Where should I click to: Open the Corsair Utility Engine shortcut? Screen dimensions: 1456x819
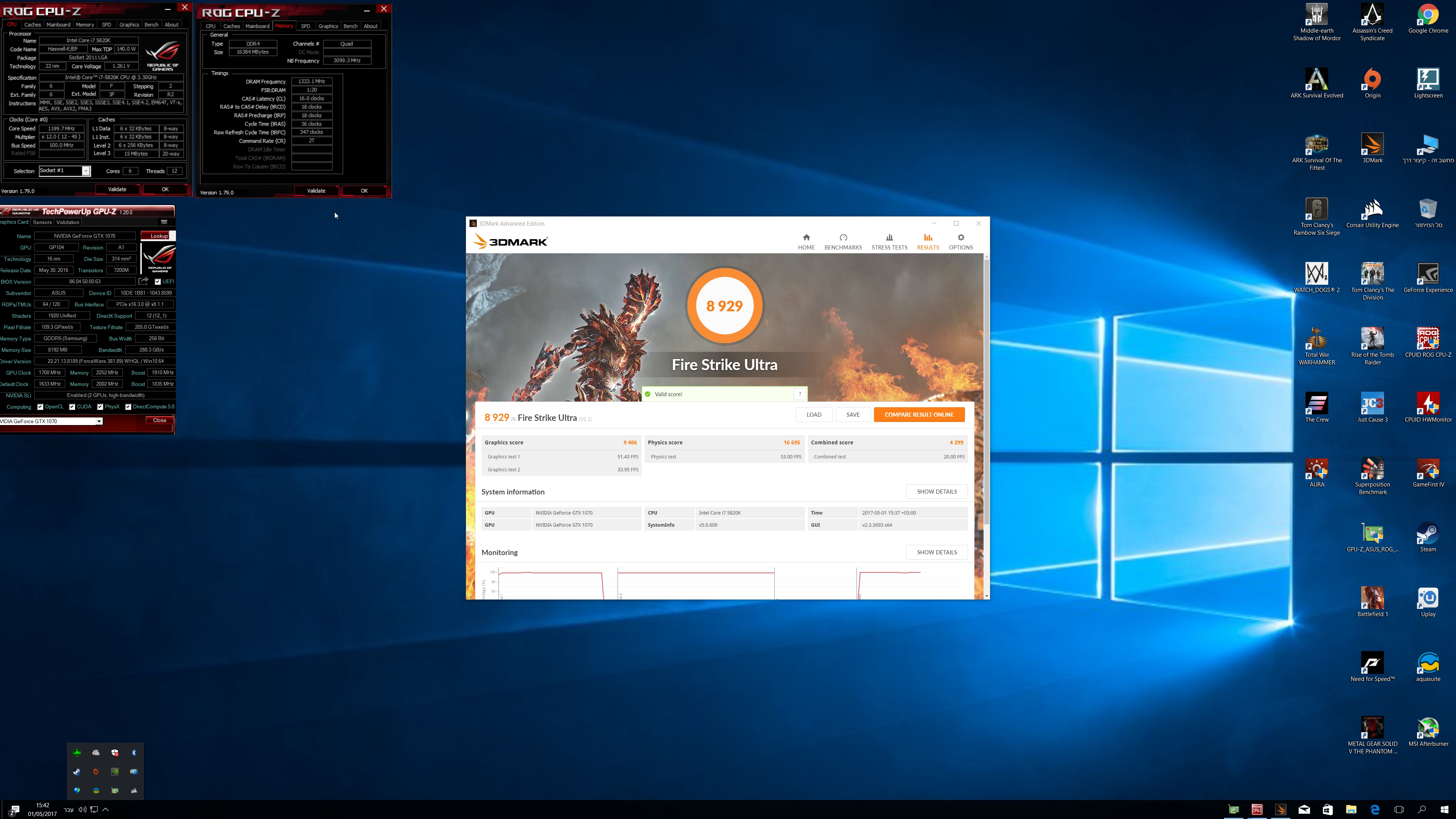[x=1372, y=213]
